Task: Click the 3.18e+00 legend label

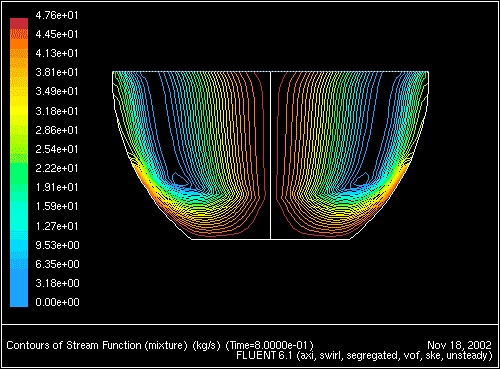Action: tap(57, 283)
